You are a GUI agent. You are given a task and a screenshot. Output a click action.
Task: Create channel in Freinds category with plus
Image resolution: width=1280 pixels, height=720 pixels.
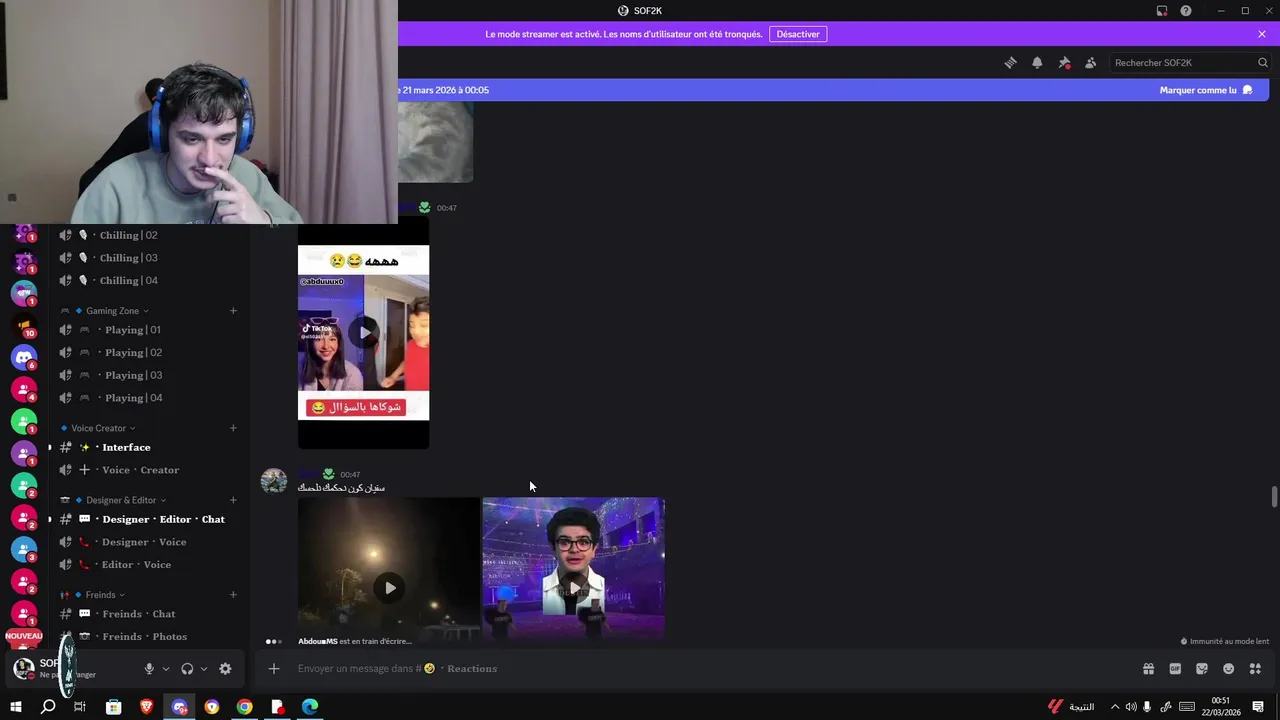pyautogui.click(x=233, y=595)
